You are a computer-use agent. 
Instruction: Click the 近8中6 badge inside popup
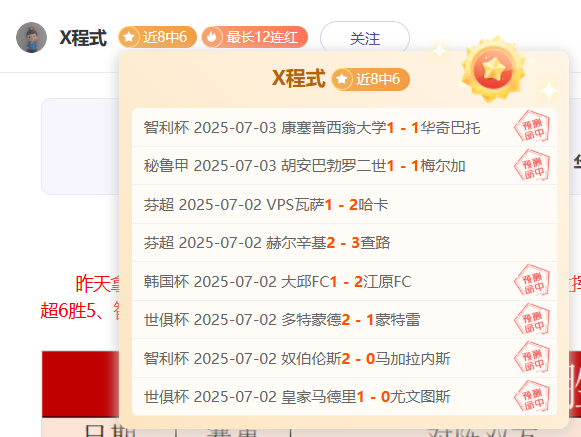tap(371, 79)
